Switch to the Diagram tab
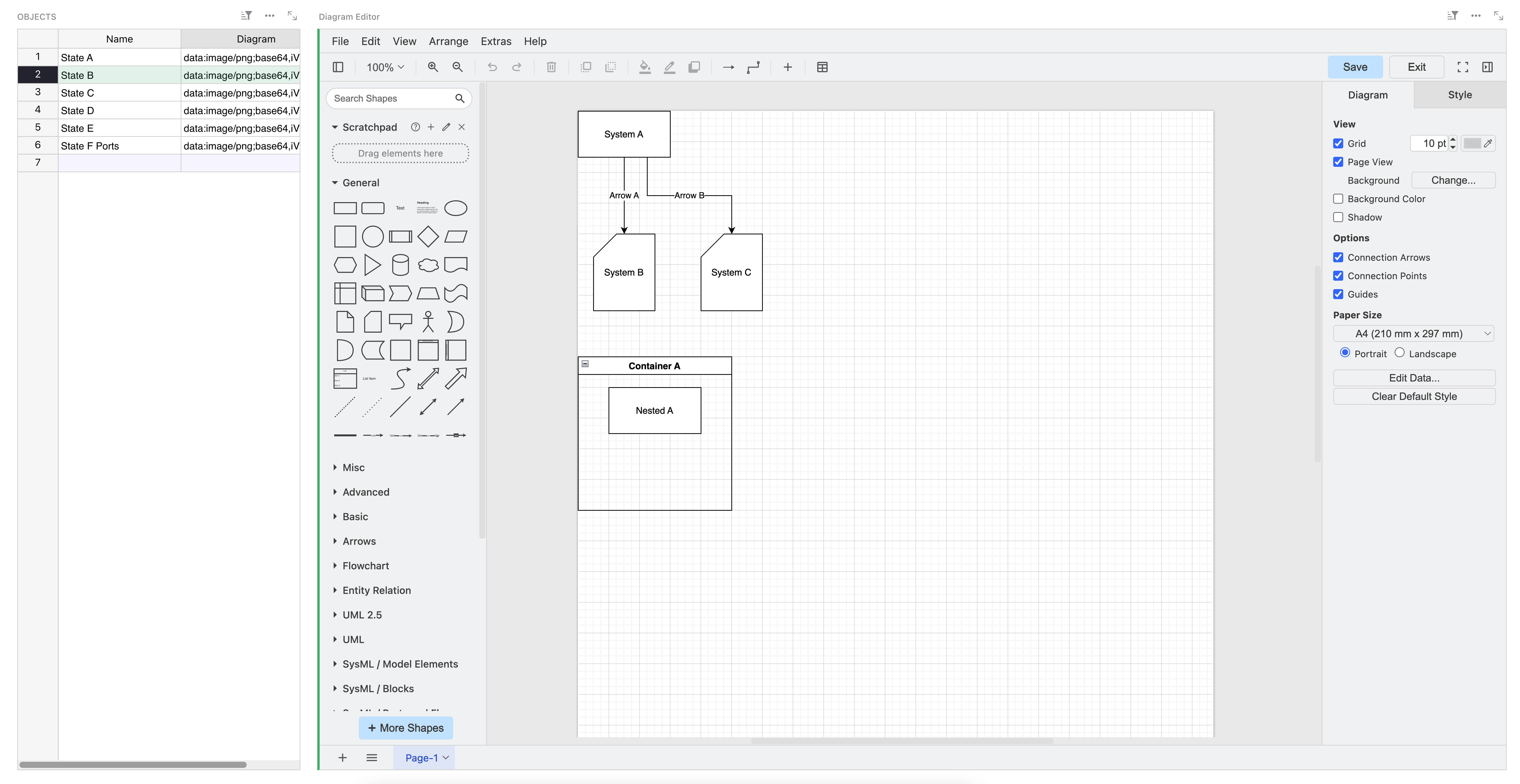Screen dimensions: 1520x784 1368,95
